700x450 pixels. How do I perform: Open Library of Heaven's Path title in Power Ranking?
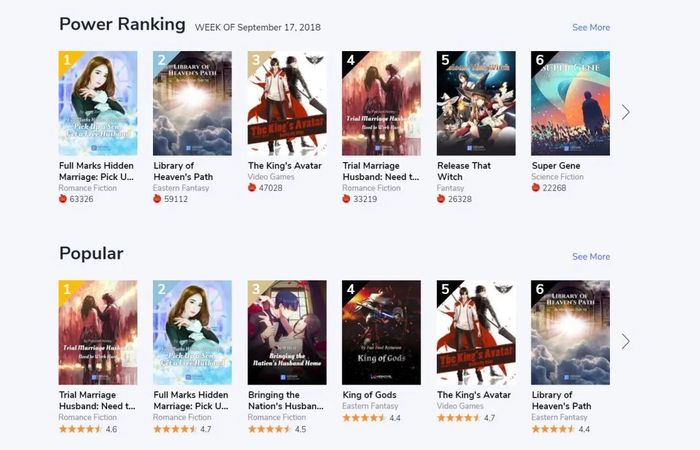[x=183, y=171]
